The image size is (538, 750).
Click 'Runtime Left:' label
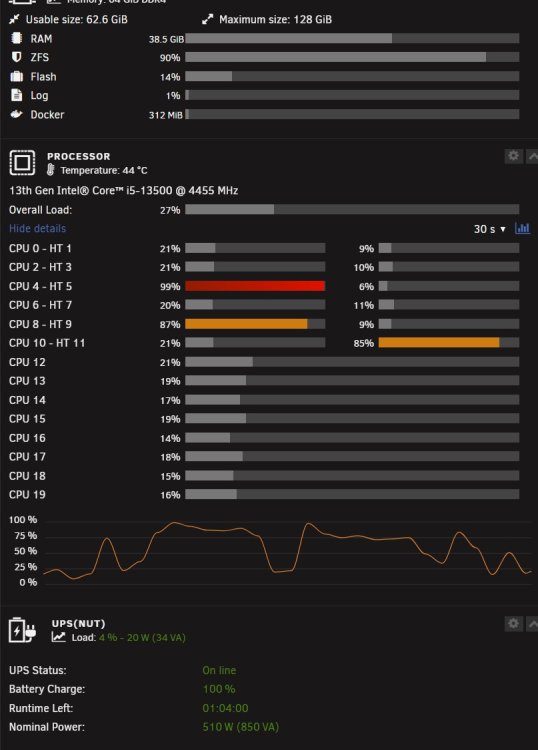click(41, 708)
